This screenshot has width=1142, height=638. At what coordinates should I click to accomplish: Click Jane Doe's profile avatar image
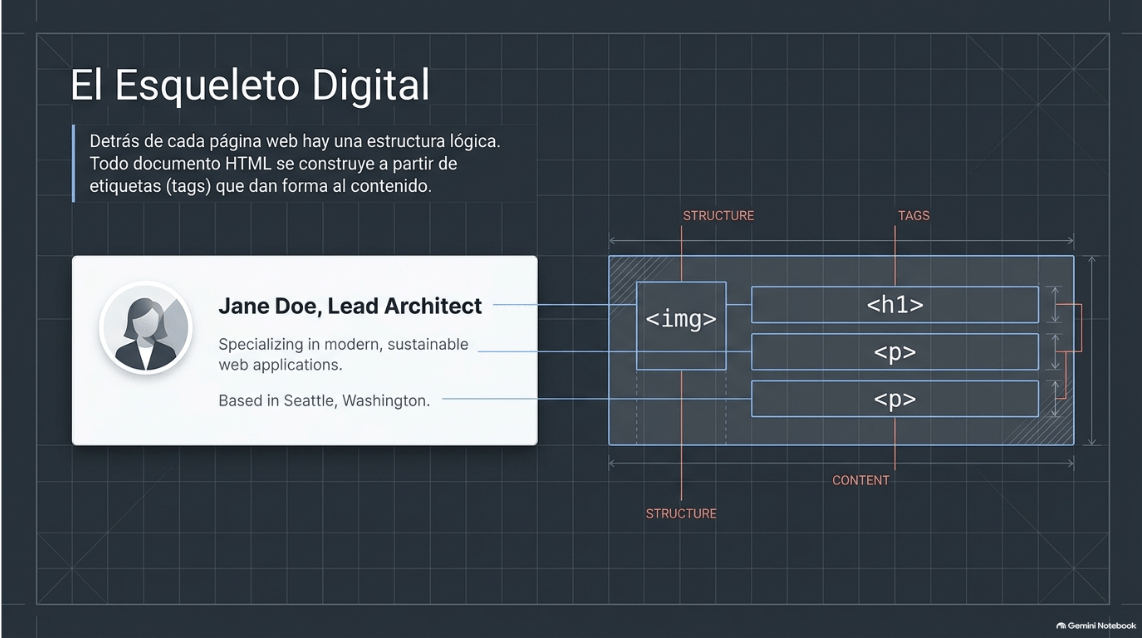click(146, 328)
